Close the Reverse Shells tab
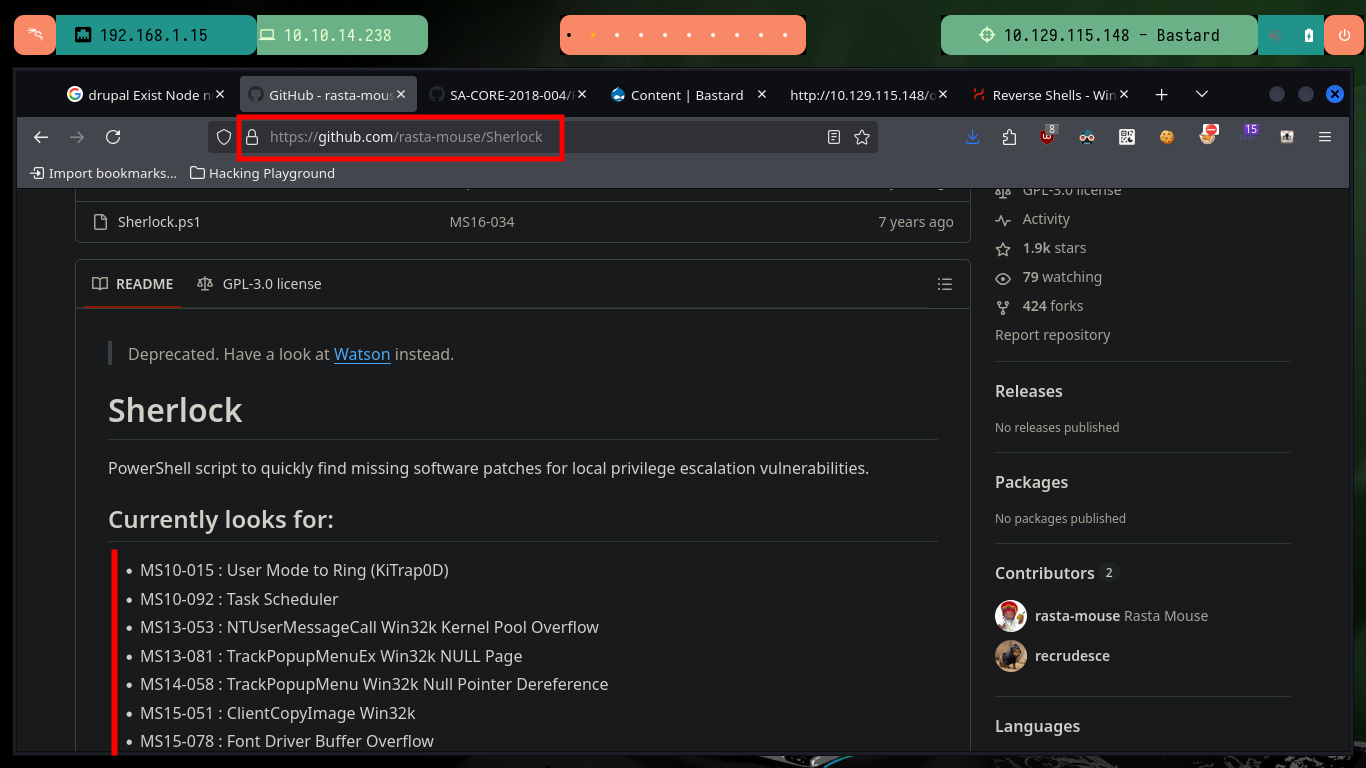The image size is (1366, 768). click(x=1125, y=95)
